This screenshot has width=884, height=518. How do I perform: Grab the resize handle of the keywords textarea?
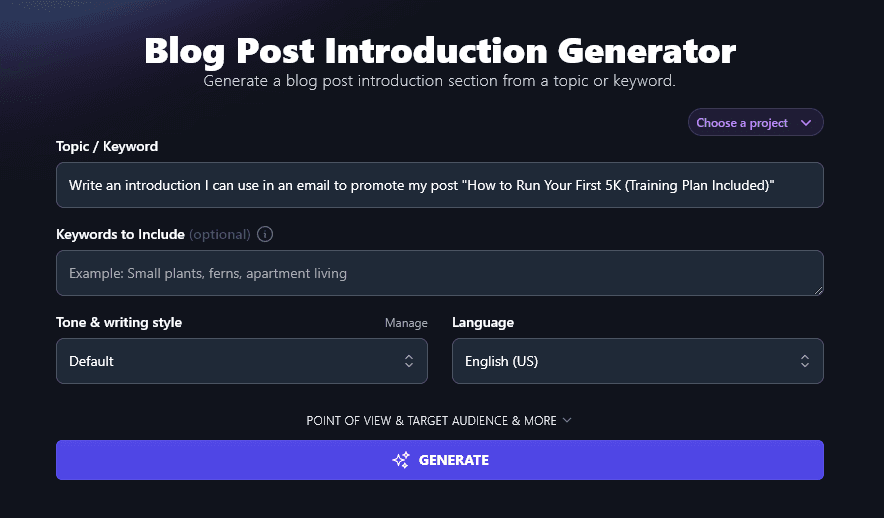click(818, 290)
